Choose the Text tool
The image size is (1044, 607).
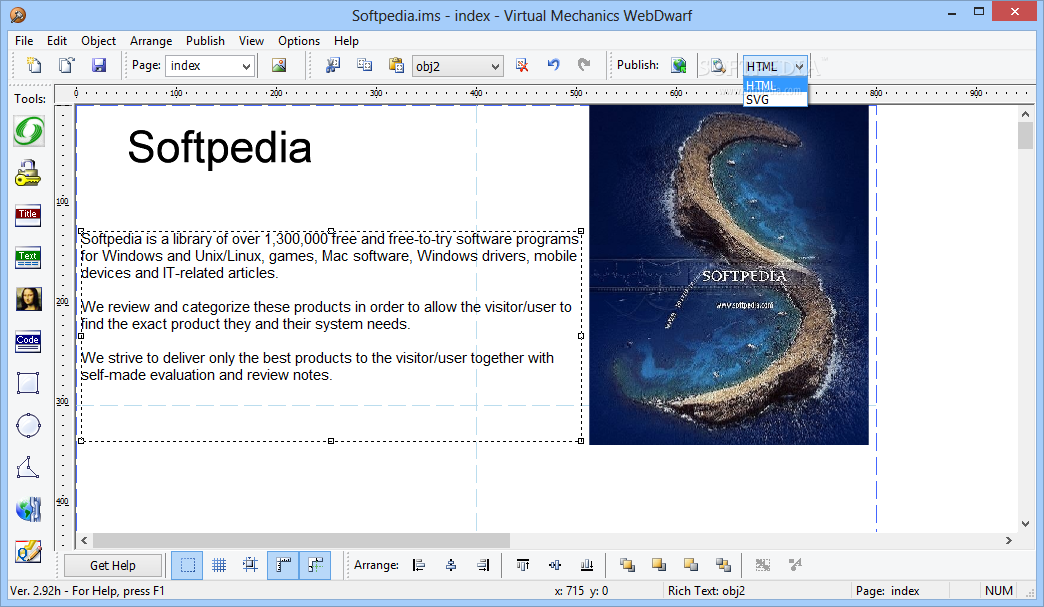[28, 258]
